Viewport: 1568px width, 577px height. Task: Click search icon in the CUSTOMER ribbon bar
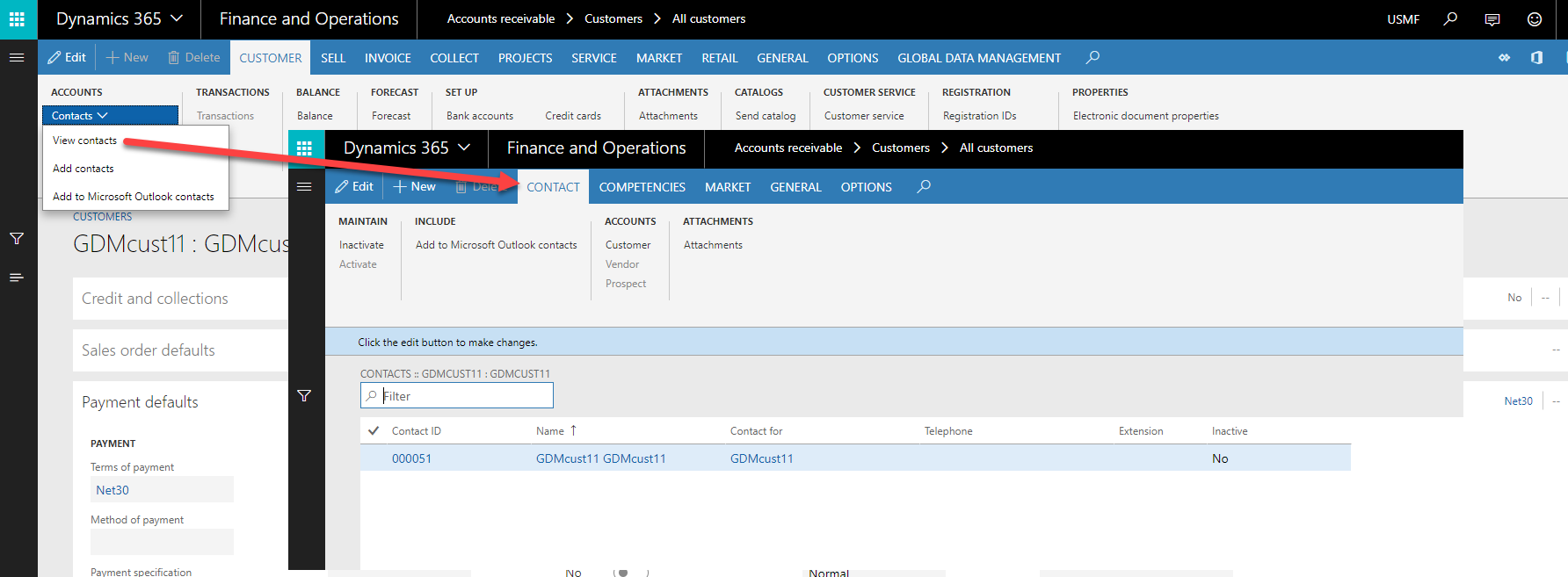point(1093,57)
